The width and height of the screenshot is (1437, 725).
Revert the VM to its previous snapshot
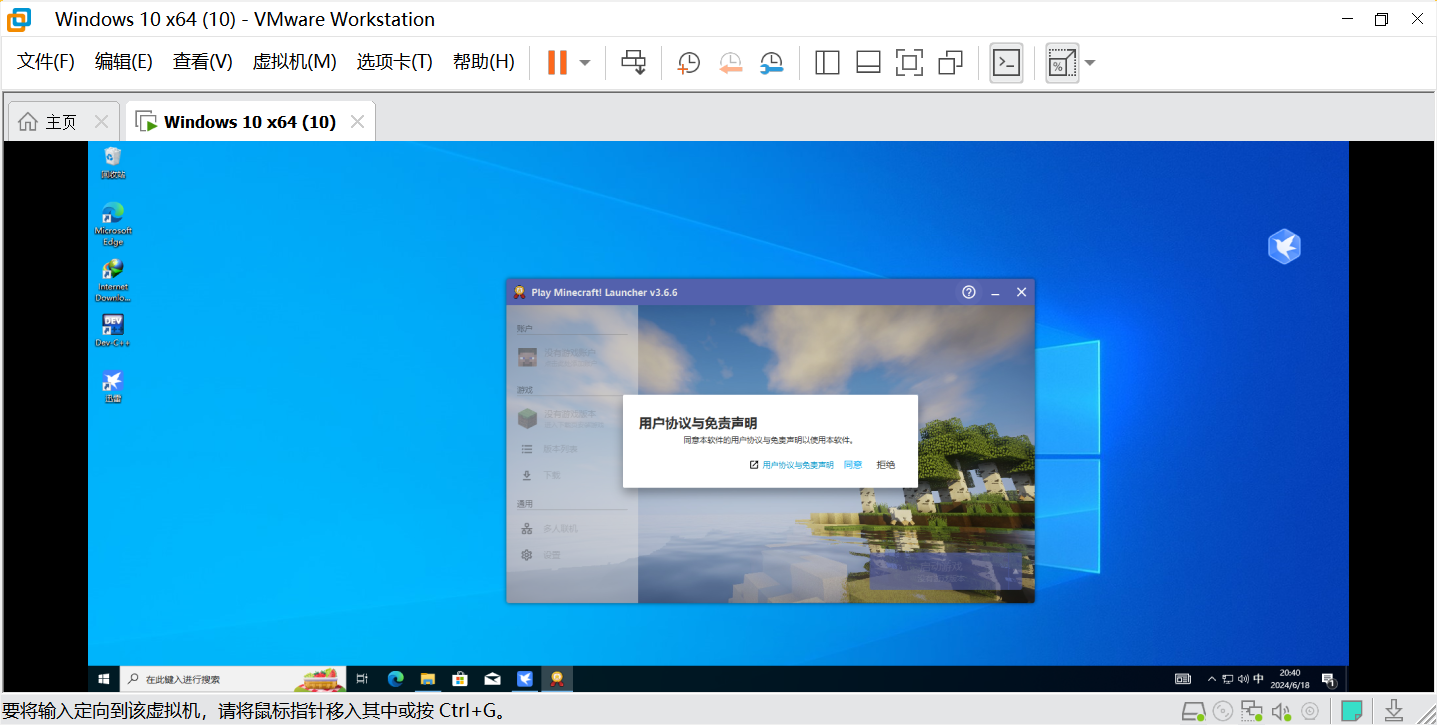pos(730,63)
